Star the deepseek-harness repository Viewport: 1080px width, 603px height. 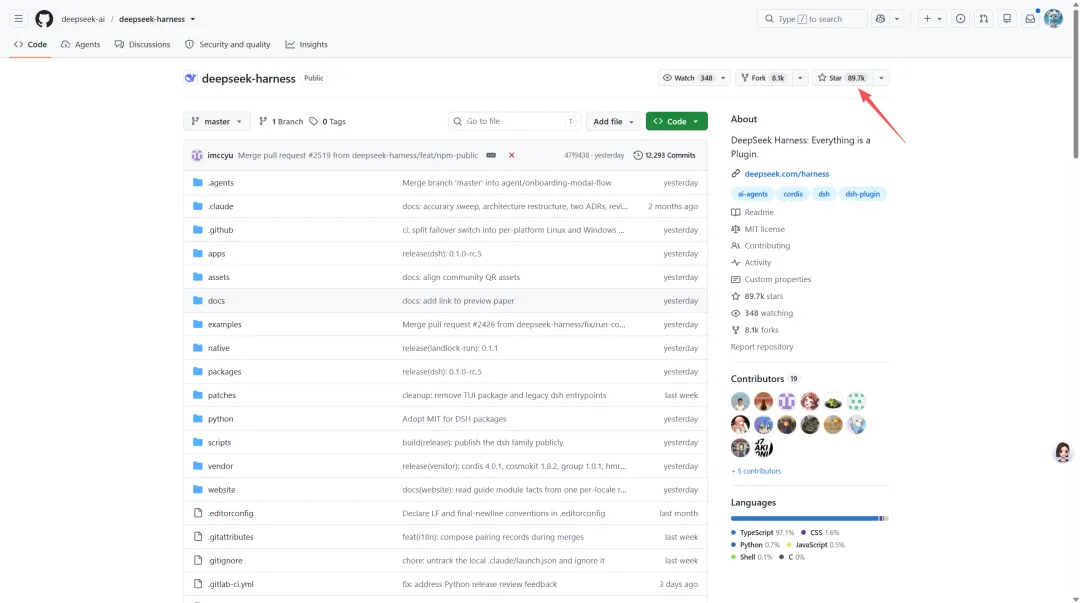coord(843,78)
